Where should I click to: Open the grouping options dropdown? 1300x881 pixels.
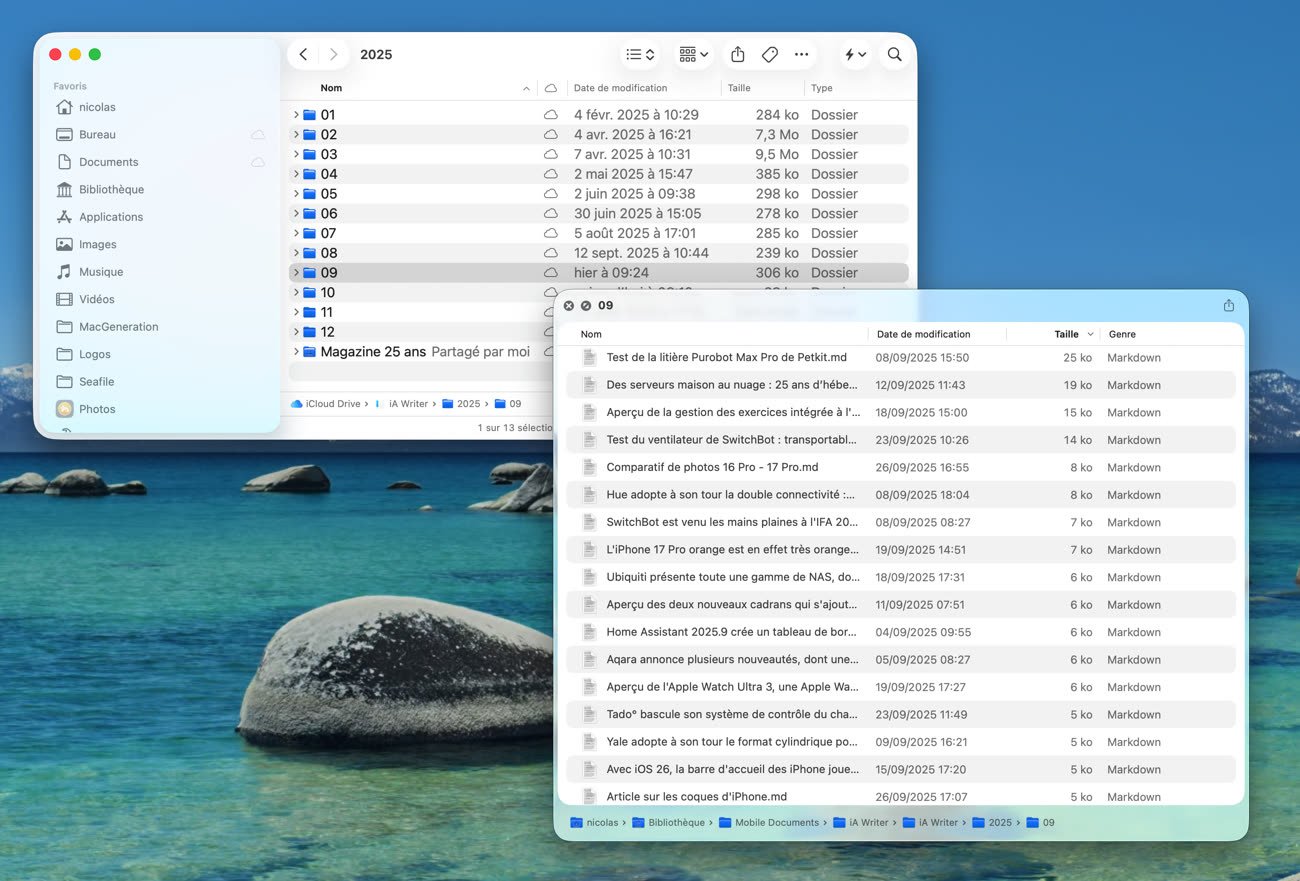pos(693,55)
